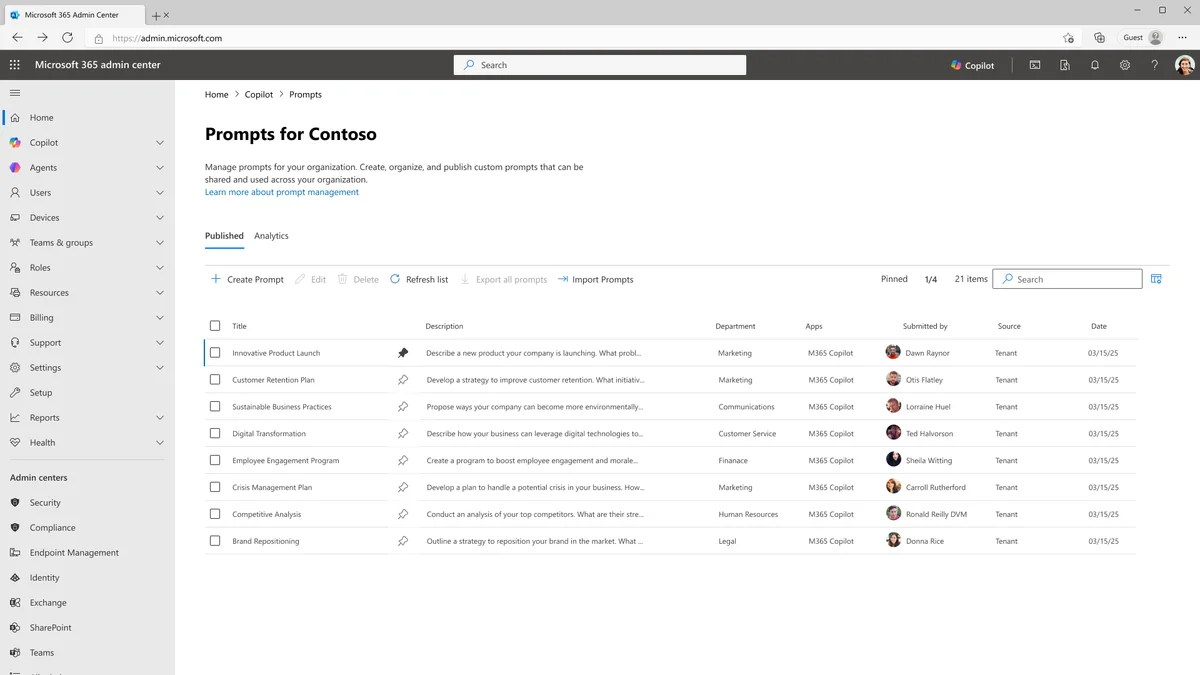
Task: Pin the Customer Retention Plan prompt
Action: 403,380
